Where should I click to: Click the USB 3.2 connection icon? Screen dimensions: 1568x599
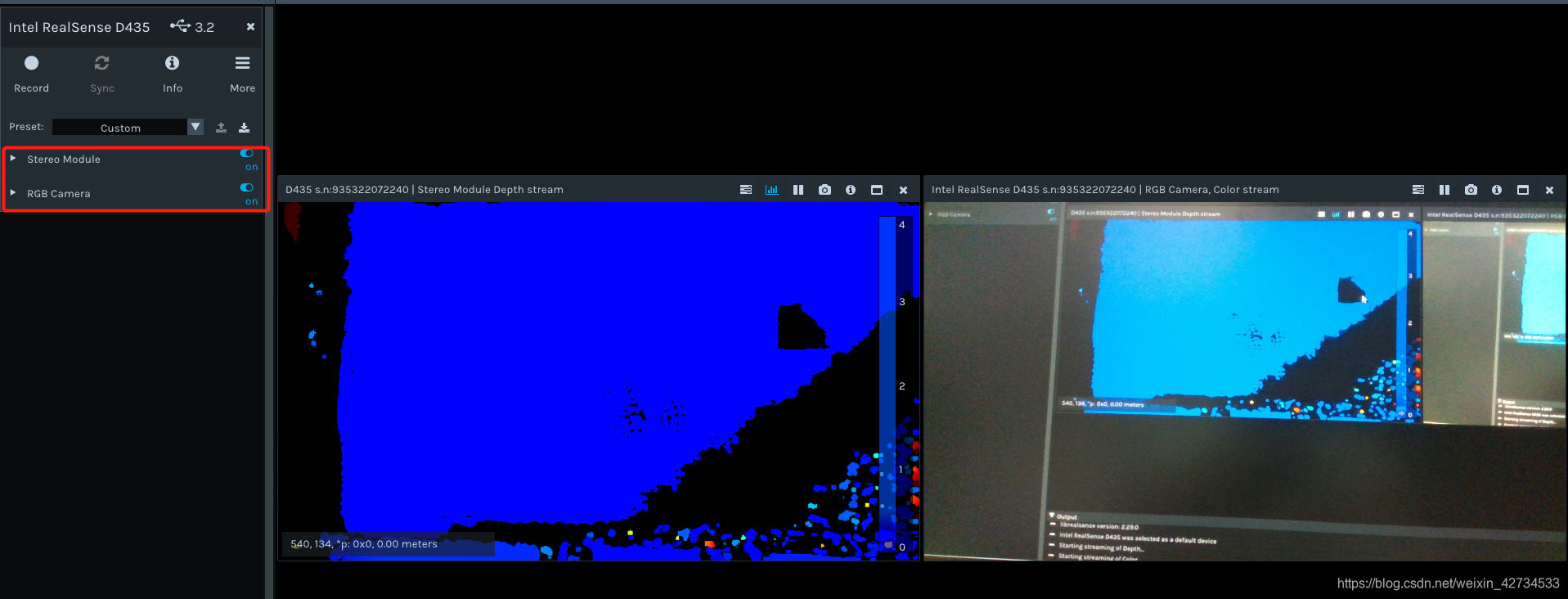180,26
